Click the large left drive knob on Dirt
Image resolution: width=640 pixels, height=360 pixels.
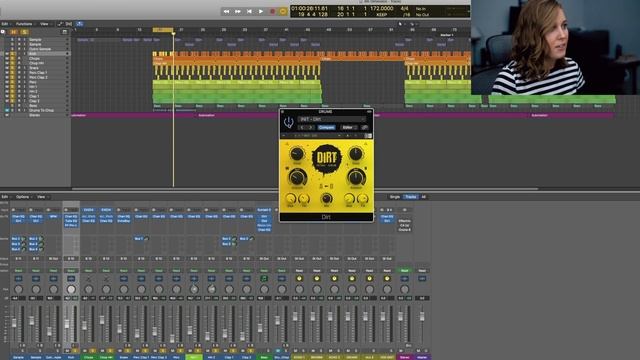(x=297, y=178)
